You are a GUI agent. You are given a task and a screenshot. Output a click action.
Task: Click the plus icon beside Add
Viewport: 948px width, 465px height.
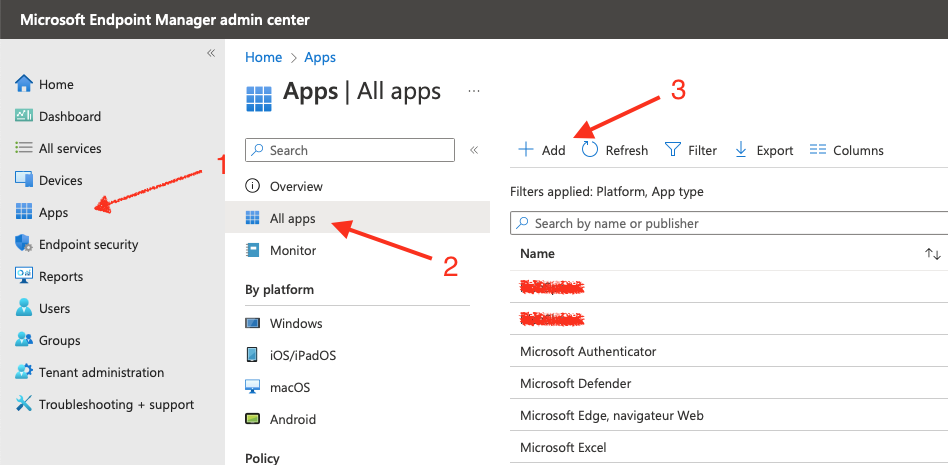(527, 149)
